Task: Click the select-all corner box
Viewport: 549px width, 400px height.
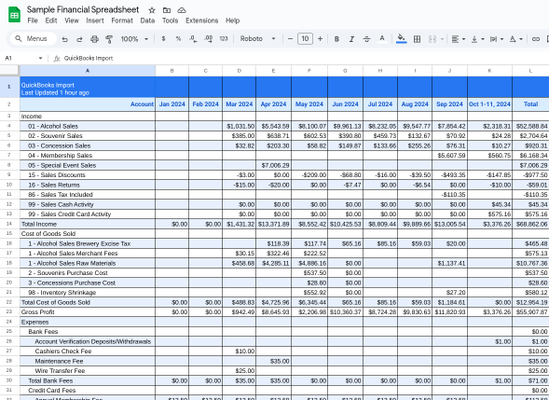Action: click(x=9, y=71)
